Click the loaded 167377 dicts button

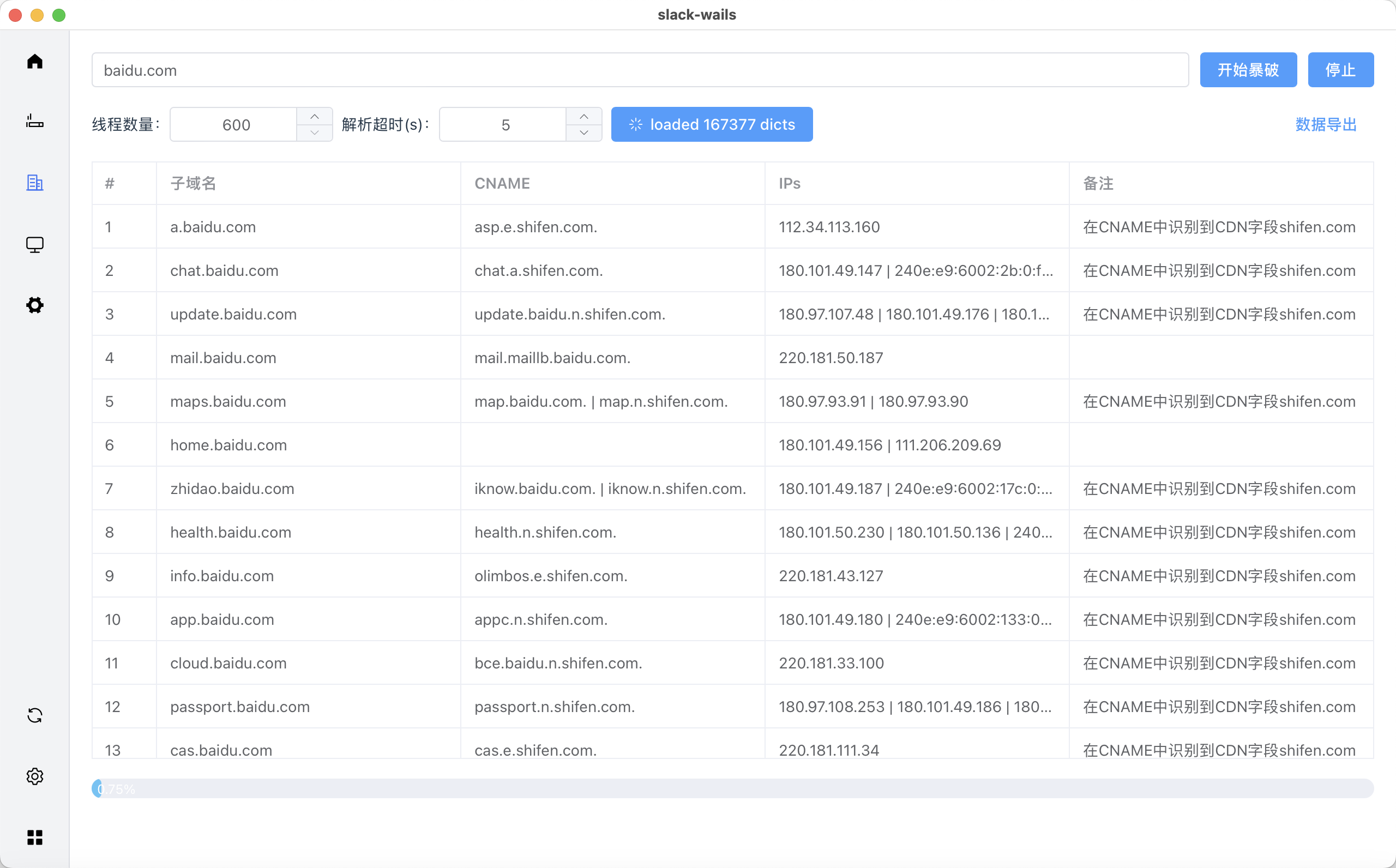712,124
